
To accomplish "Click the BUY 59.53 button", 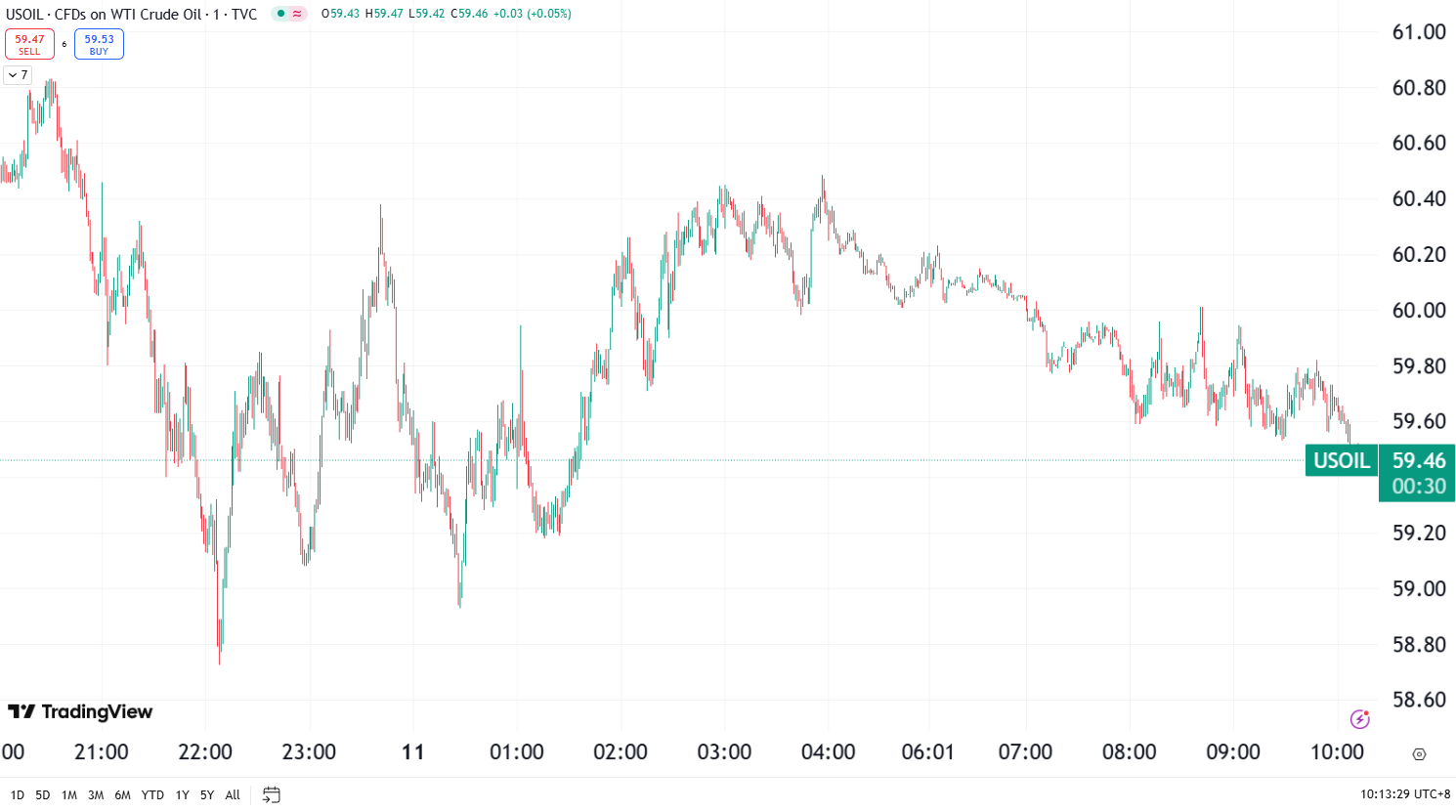I will pyautogui.click(x=99, y=44).
